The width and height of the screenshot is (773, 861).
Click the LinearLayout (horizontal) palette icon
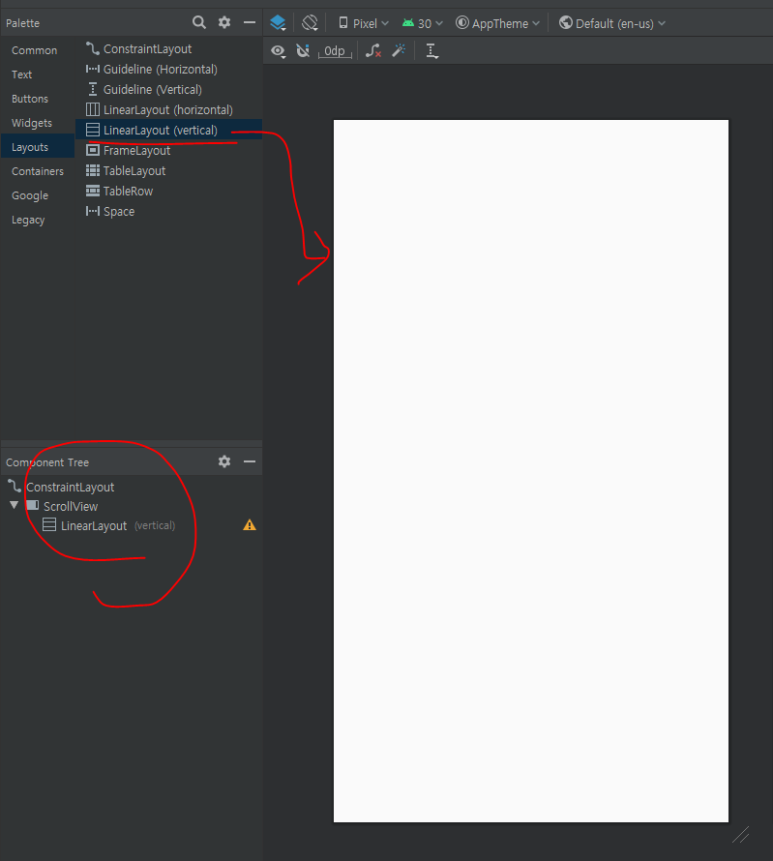click(x=93, y=109)
